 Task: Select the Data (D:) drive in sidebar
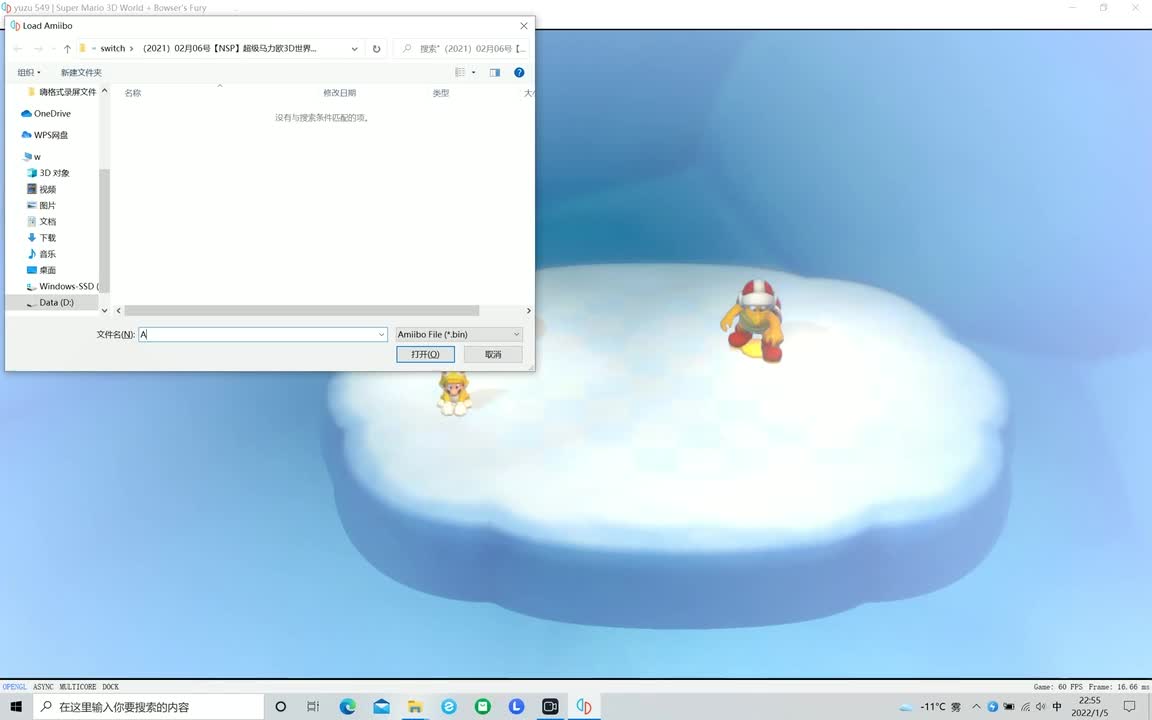(x=50, y=302)
